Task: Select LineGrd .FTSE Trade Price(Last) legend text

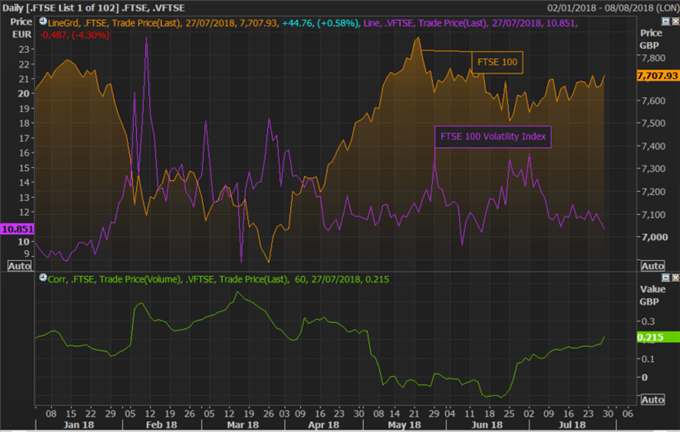Action: pos(114,23)
